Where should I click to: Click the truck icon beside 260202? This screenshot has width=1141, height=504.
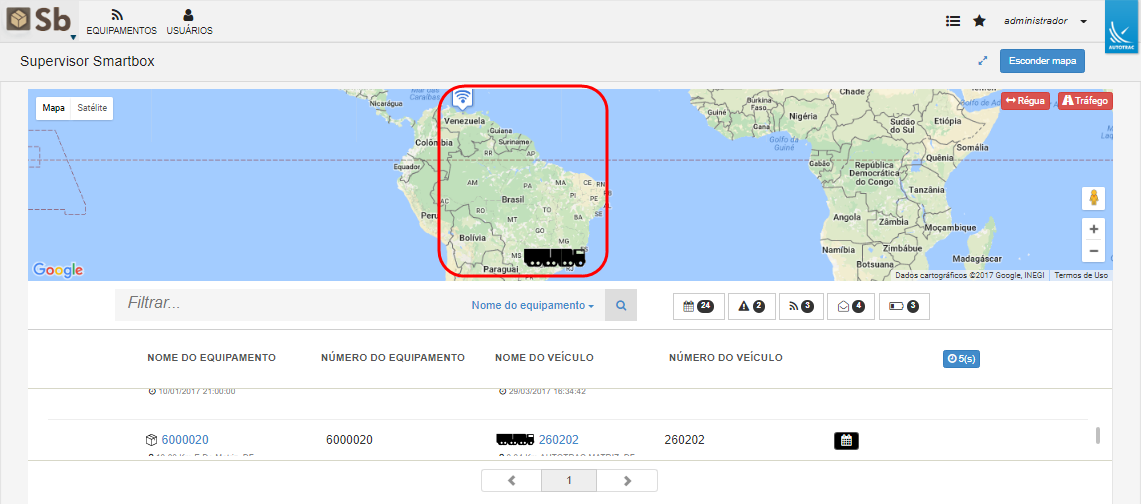coord(514,439)
